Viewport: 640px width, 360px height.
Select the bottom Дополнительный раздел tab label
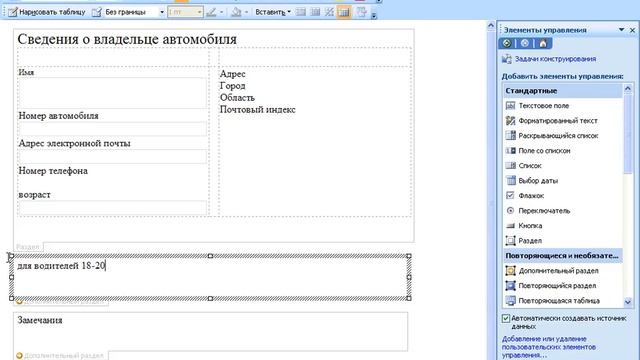click(x=60, y=356)
